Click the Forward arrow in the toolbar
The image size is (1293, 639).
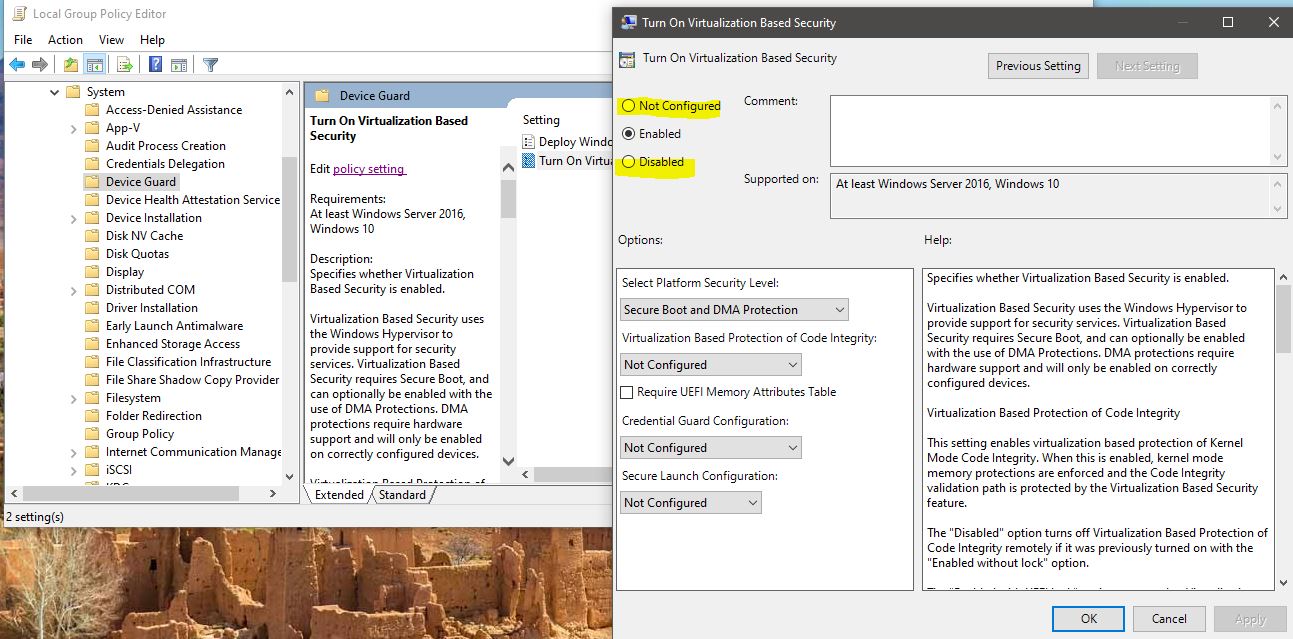coord(38,64)
